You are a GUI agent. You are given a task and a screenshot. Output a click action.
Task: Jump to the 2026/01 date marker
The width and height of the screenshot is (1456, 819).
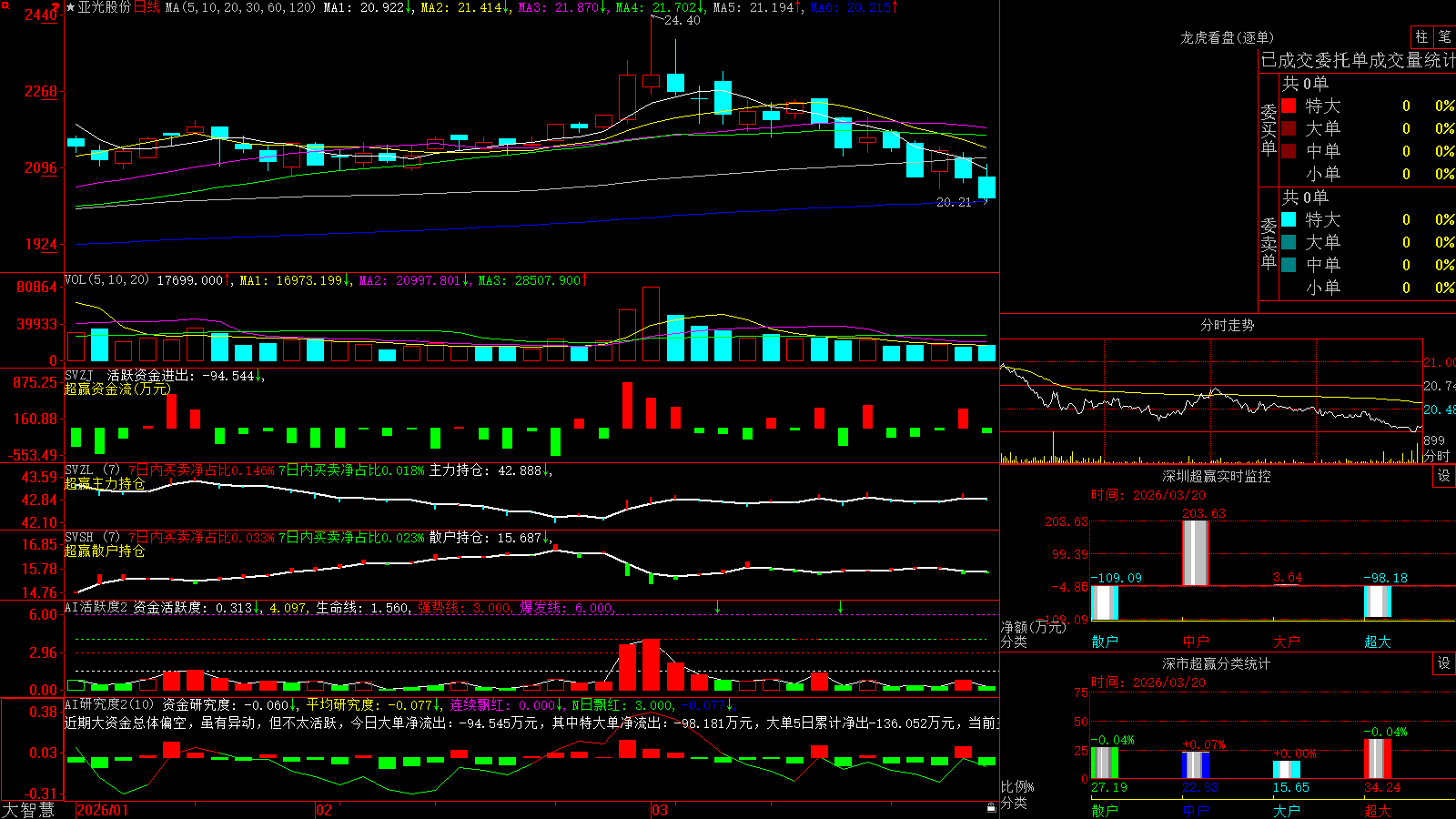tap(103, 810)
